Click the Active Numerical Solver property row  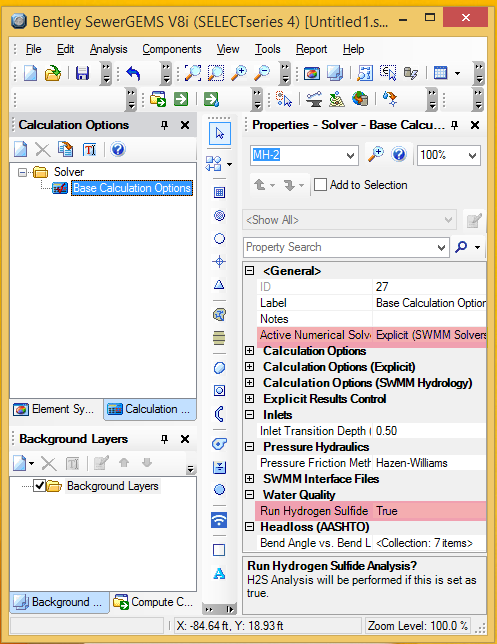click(x=372, y=335)
